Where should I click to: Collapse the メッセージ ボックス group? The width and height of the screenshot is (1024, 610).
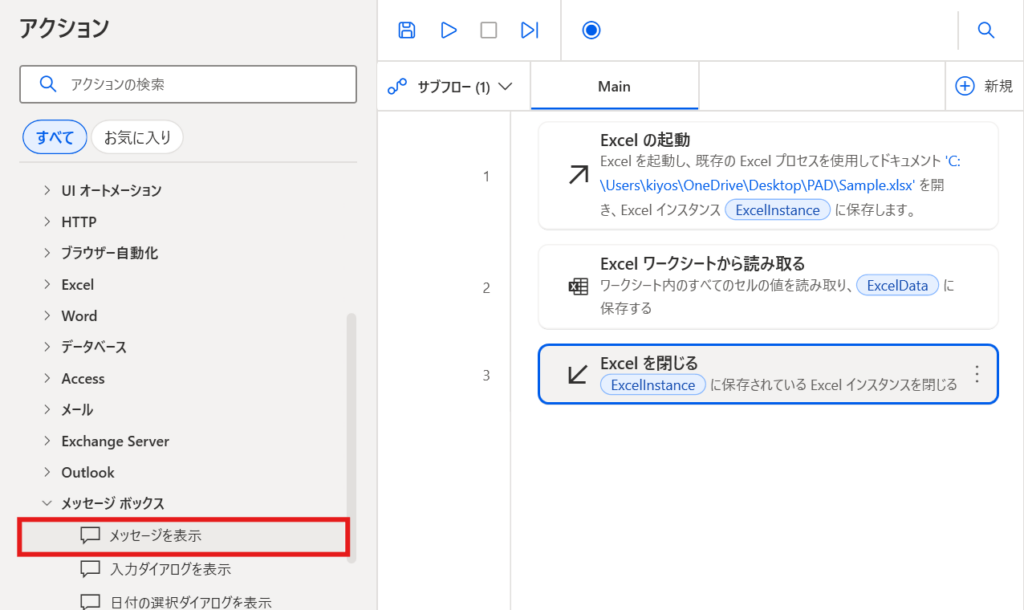pyautogui.click(x=46, y=503)
